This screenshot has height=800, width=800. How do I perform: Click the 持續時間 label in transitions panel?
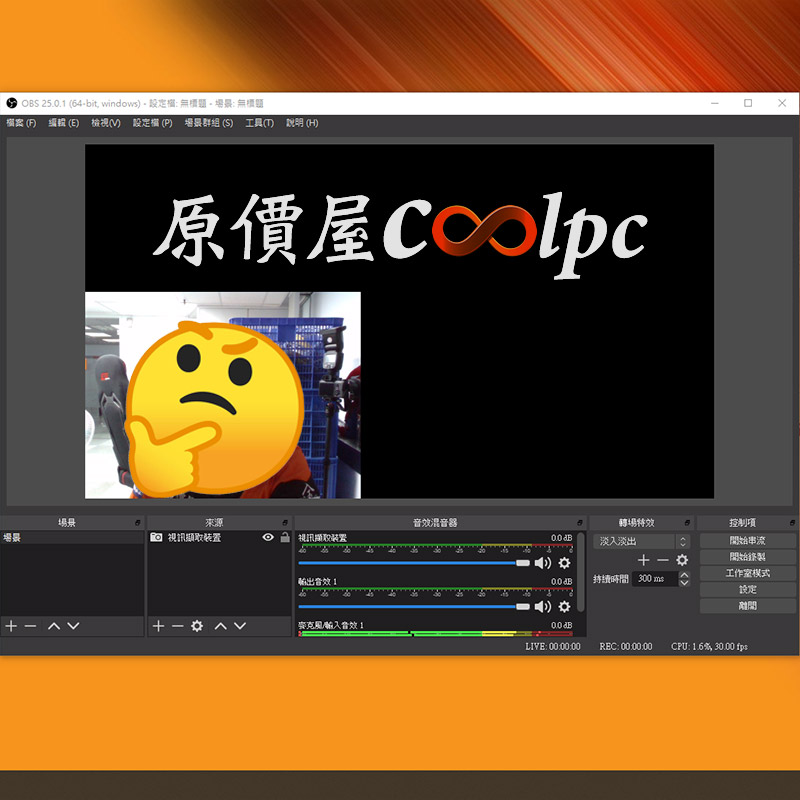click(611, 579)
